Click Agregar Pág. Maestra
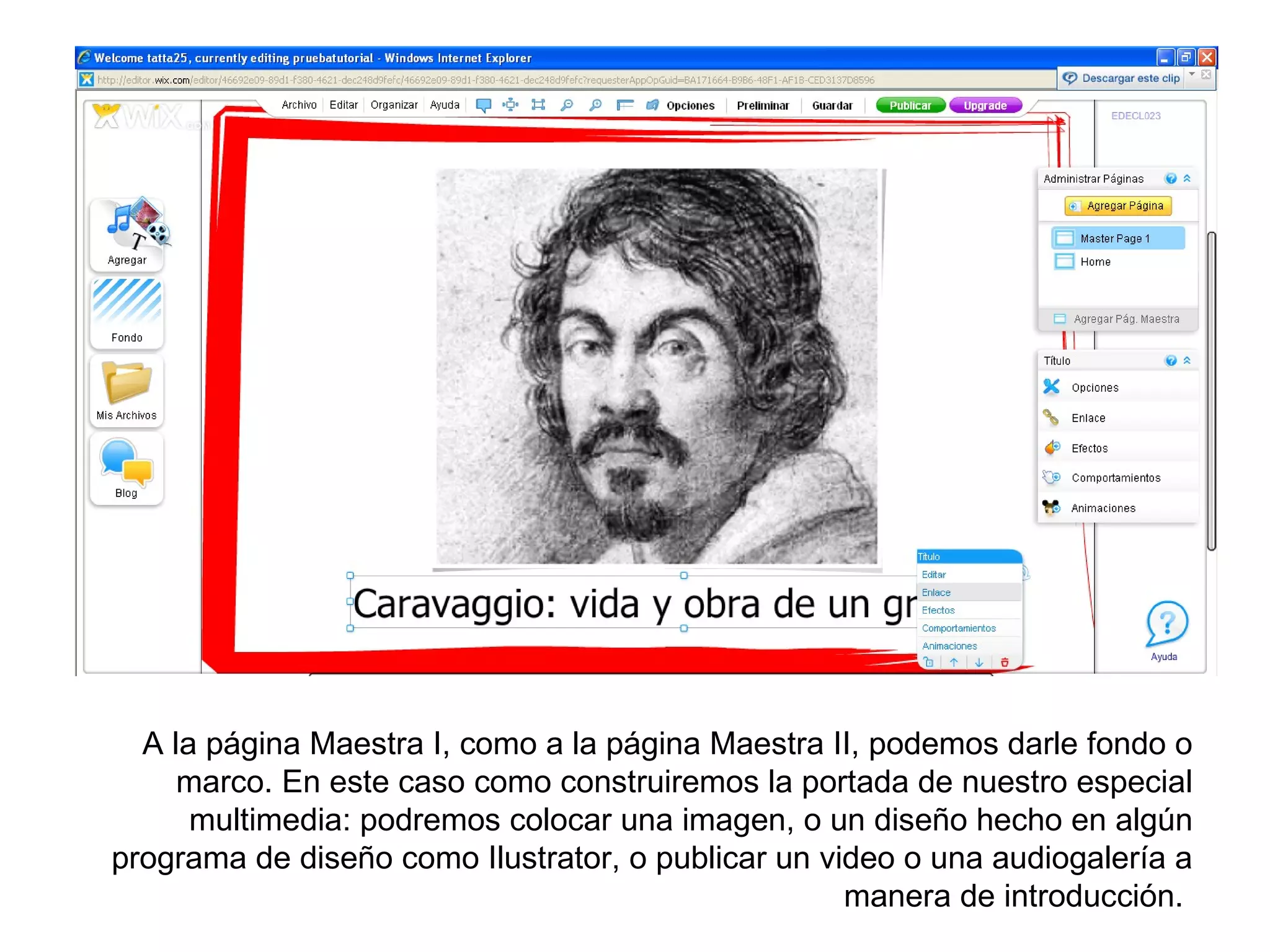 point(1117,319)
